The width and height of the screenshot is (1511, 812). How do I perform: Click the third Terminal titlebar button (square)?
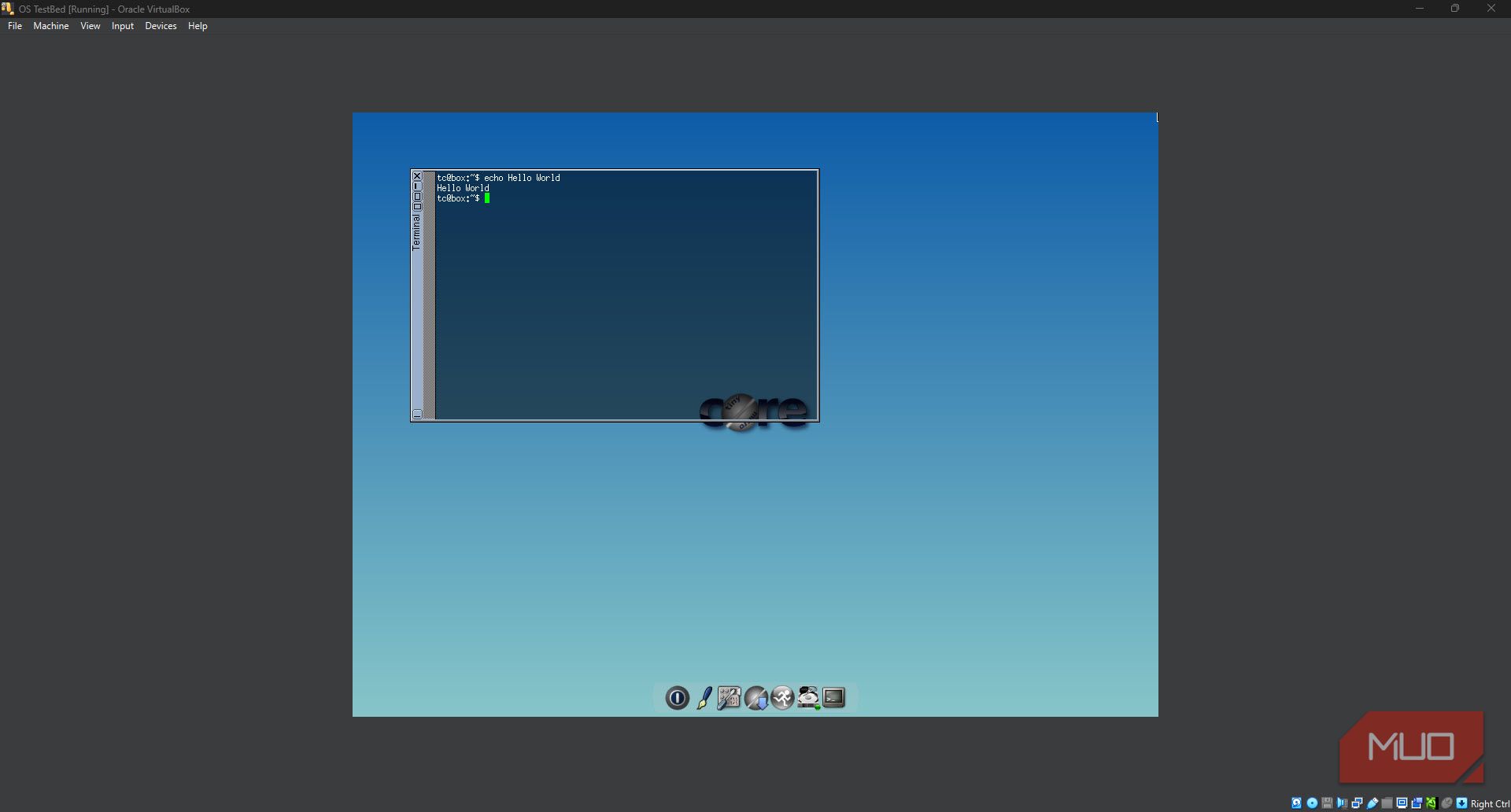(x=417, y=197)
